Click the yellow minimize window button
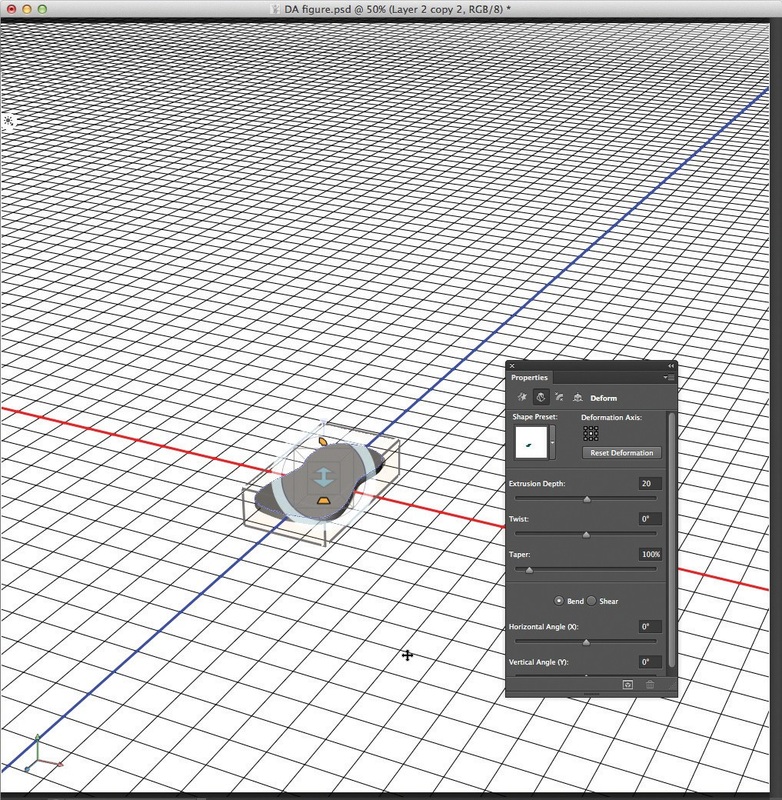782x800 pixels. (x=27, y=9)
